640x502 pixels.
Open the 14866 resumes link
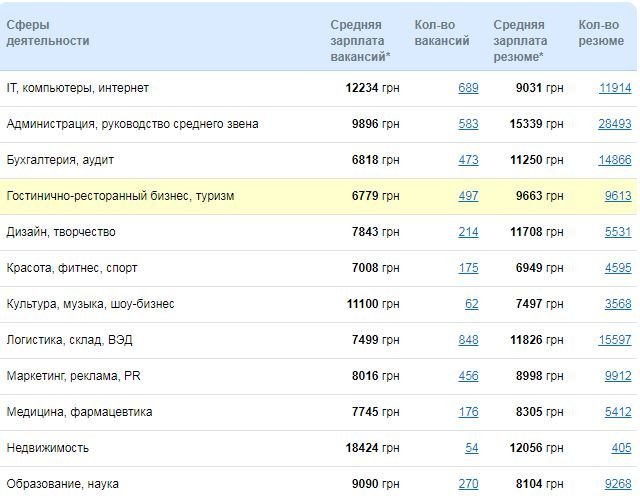pos(615,160)
